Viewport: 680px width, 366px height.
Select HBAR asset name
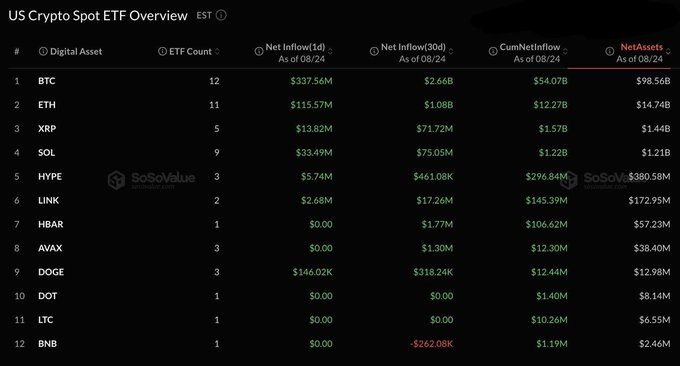(51, 224)
